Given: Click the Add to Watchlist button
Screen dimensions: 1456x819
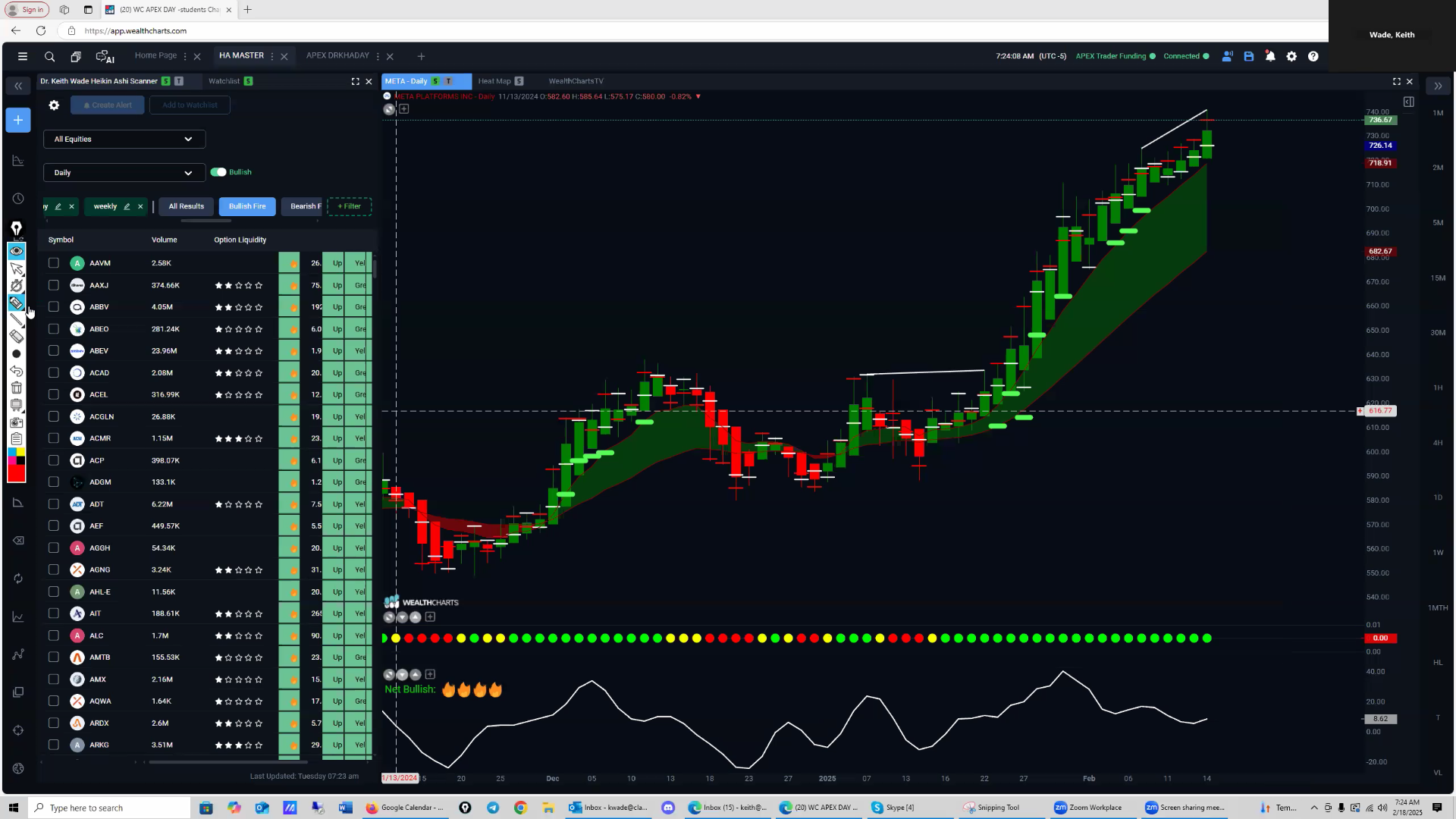Looking at the screenshot, I should [x=190, y=105].
